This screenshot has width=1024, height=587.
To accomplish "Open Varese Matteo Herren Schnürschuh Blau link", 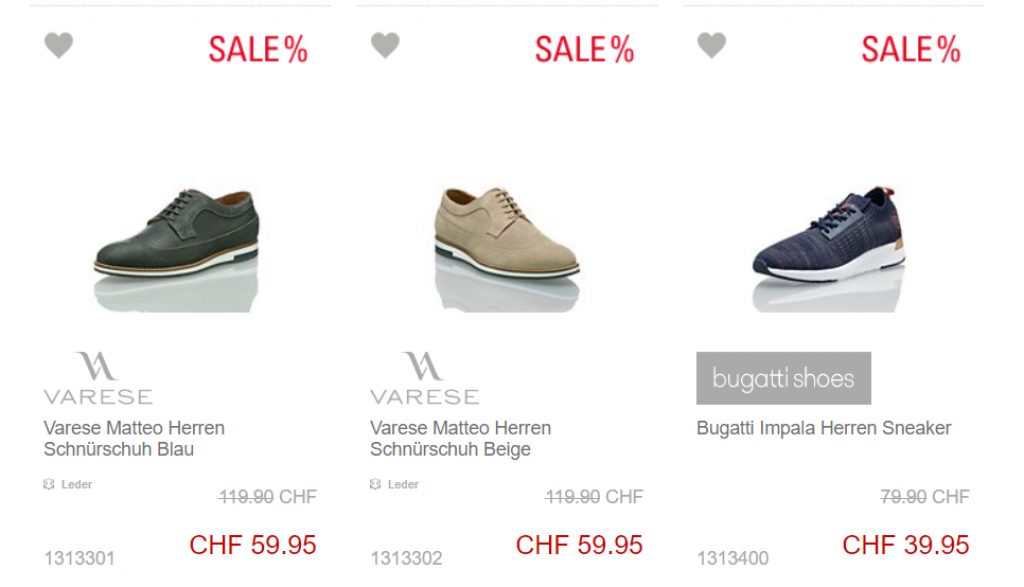I will [x=134, y=438].
